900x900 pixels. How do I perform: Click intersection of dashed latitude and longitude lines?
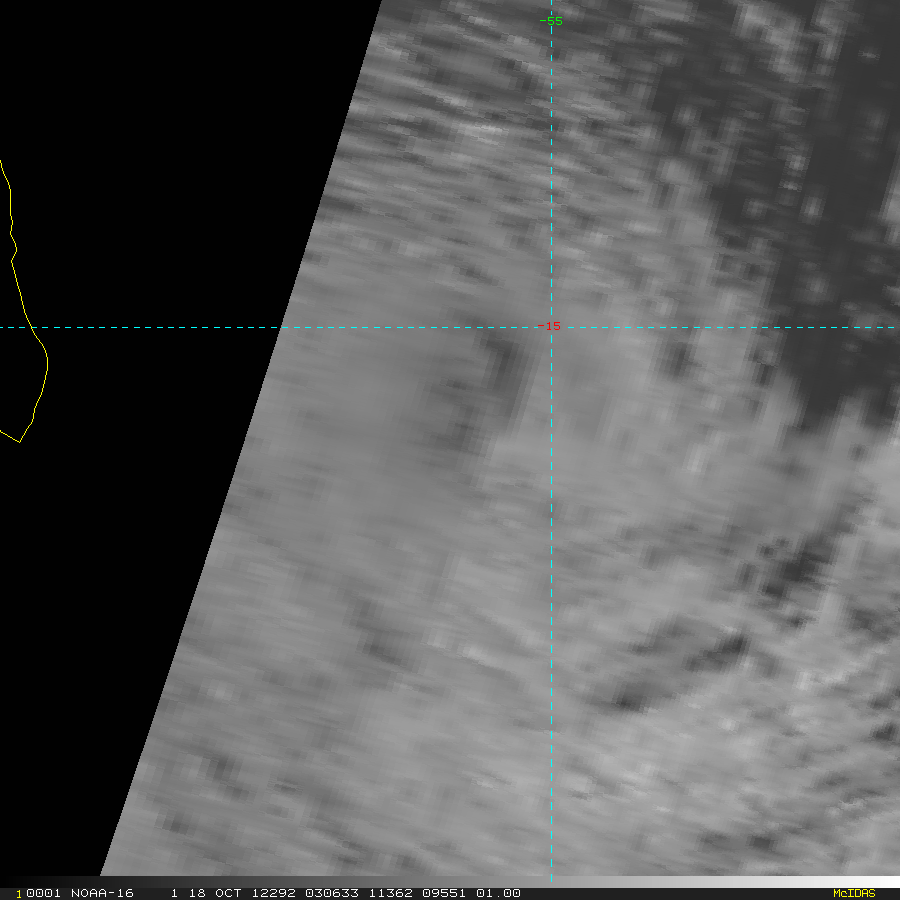tap(551, 327)
